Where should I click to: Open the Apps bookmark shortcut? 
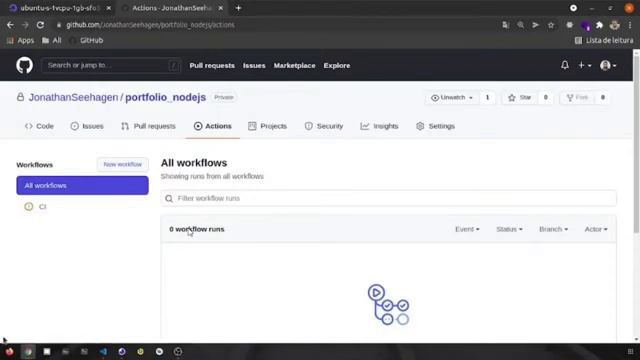tap(20, 40)
